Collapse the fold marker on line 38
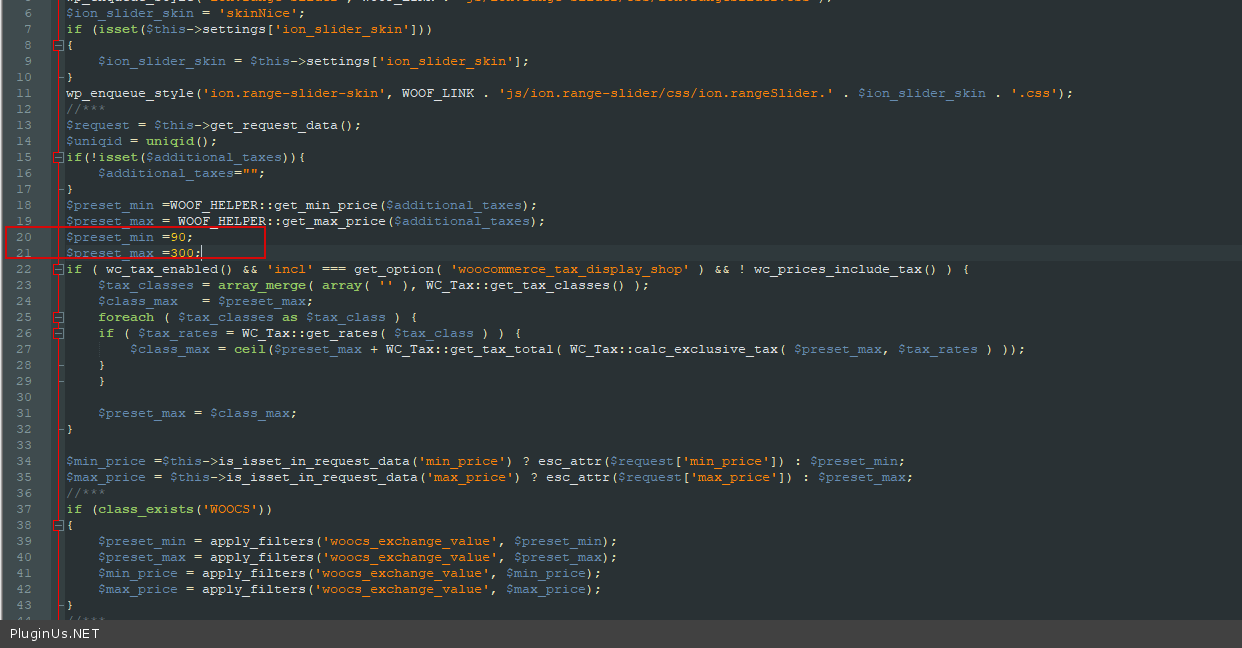Screen dimensions: 1242x648 point(58,525)
